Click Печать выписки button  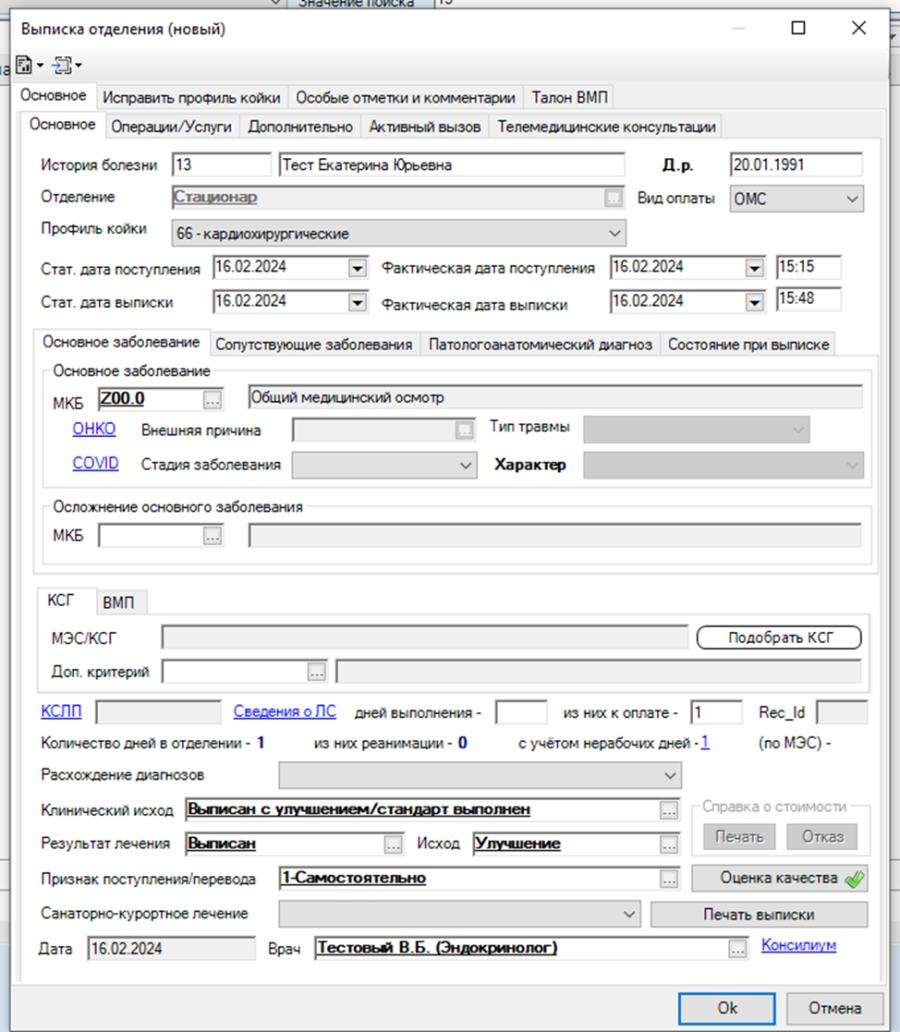[759, 914]
